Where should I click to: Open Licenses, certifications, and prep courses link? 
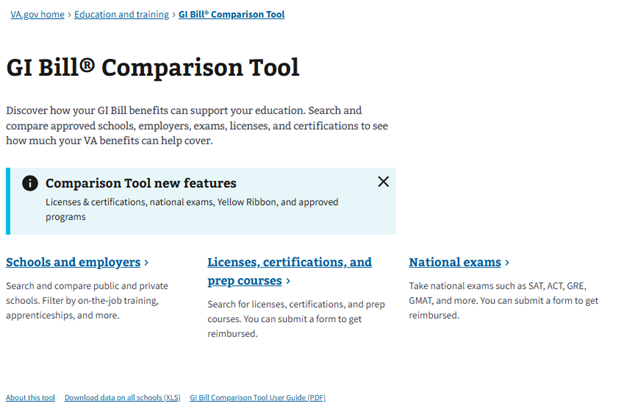click(289, 271)
